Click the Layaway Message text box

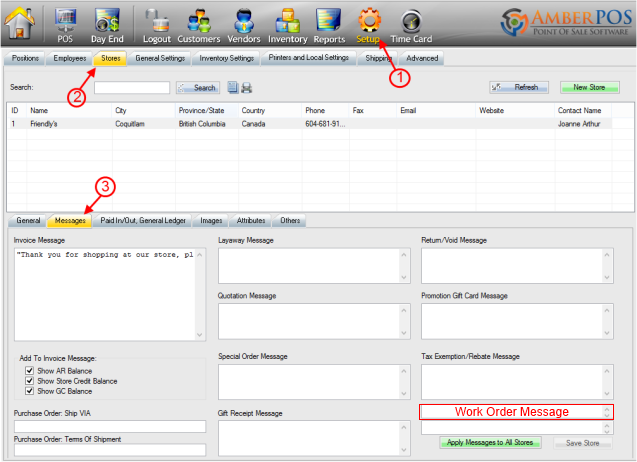314,266
